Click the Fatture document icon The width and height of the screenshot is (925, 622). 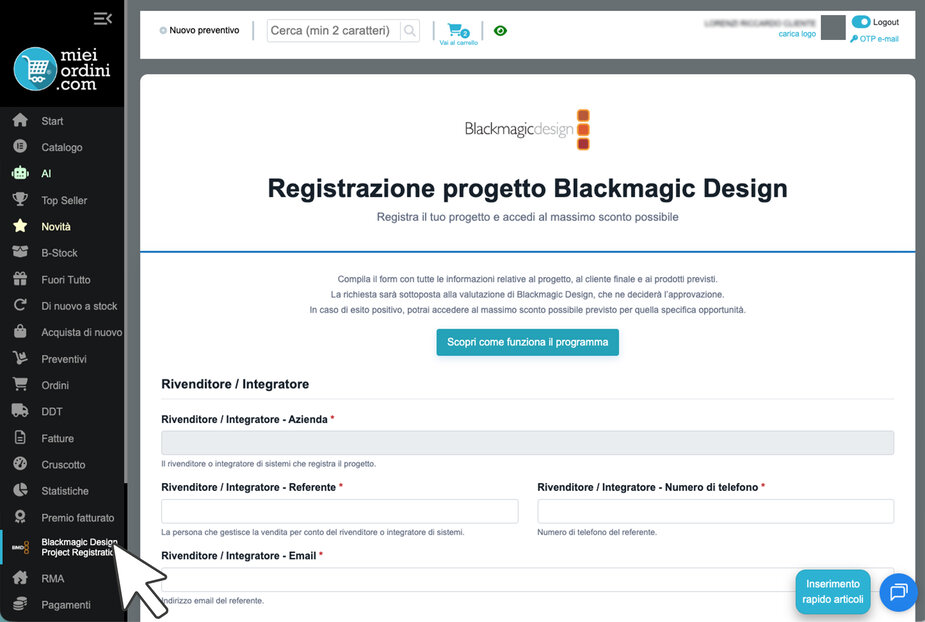coord(20,437)
